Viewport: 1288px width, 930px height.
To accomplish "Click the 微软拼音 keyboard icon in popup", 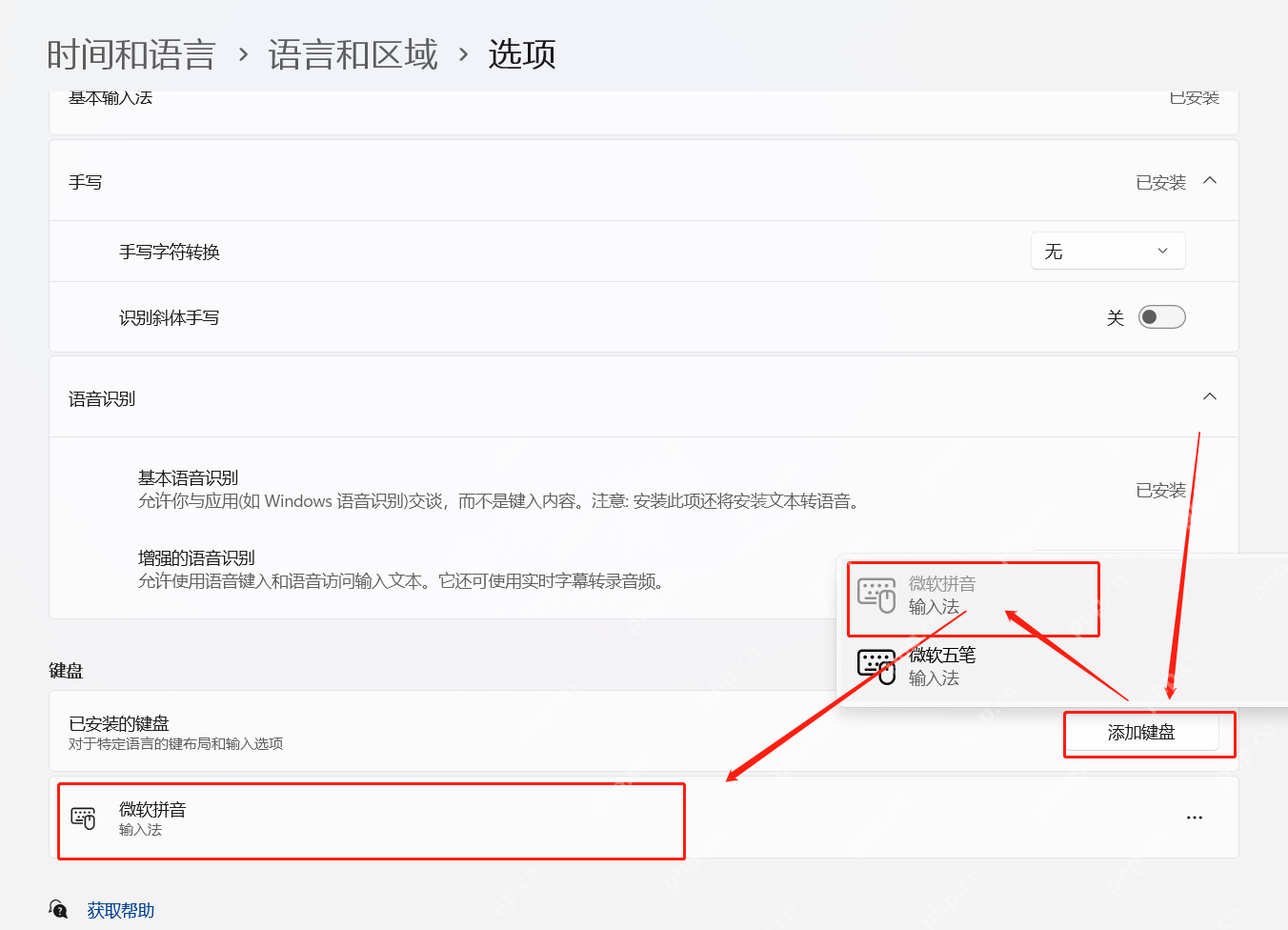I will pyautogui.click(x=876, y=595).
